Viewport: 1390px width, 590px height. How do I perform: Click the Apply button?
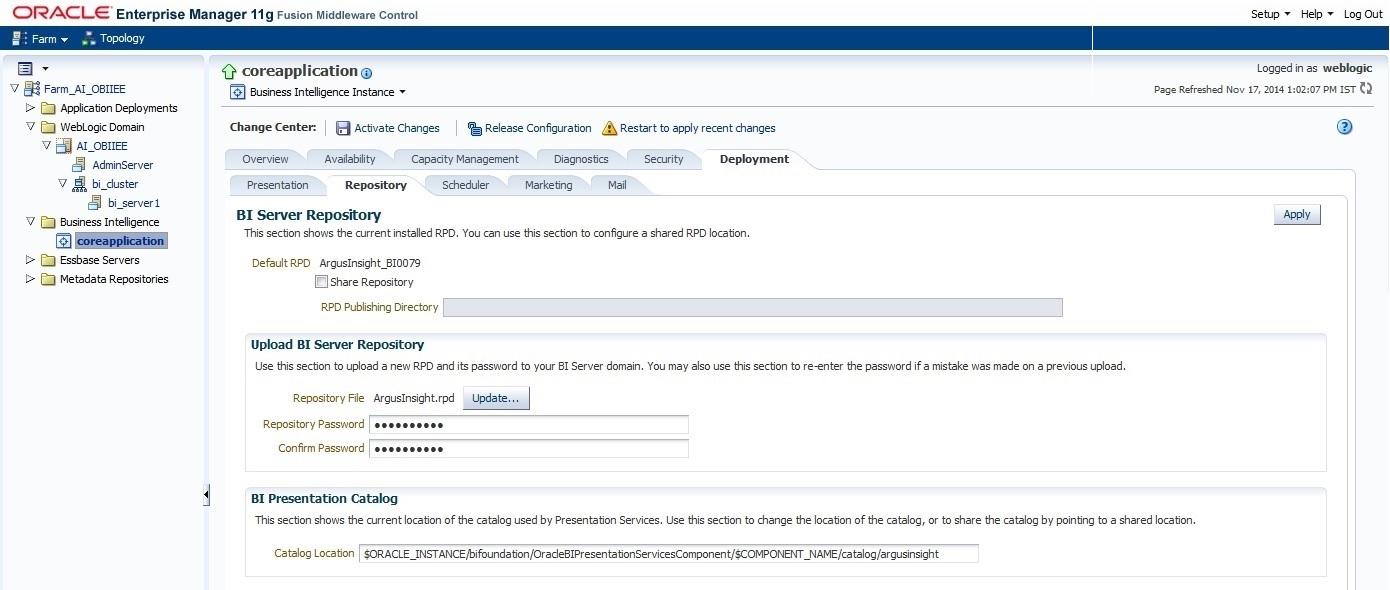point(1297,215)
